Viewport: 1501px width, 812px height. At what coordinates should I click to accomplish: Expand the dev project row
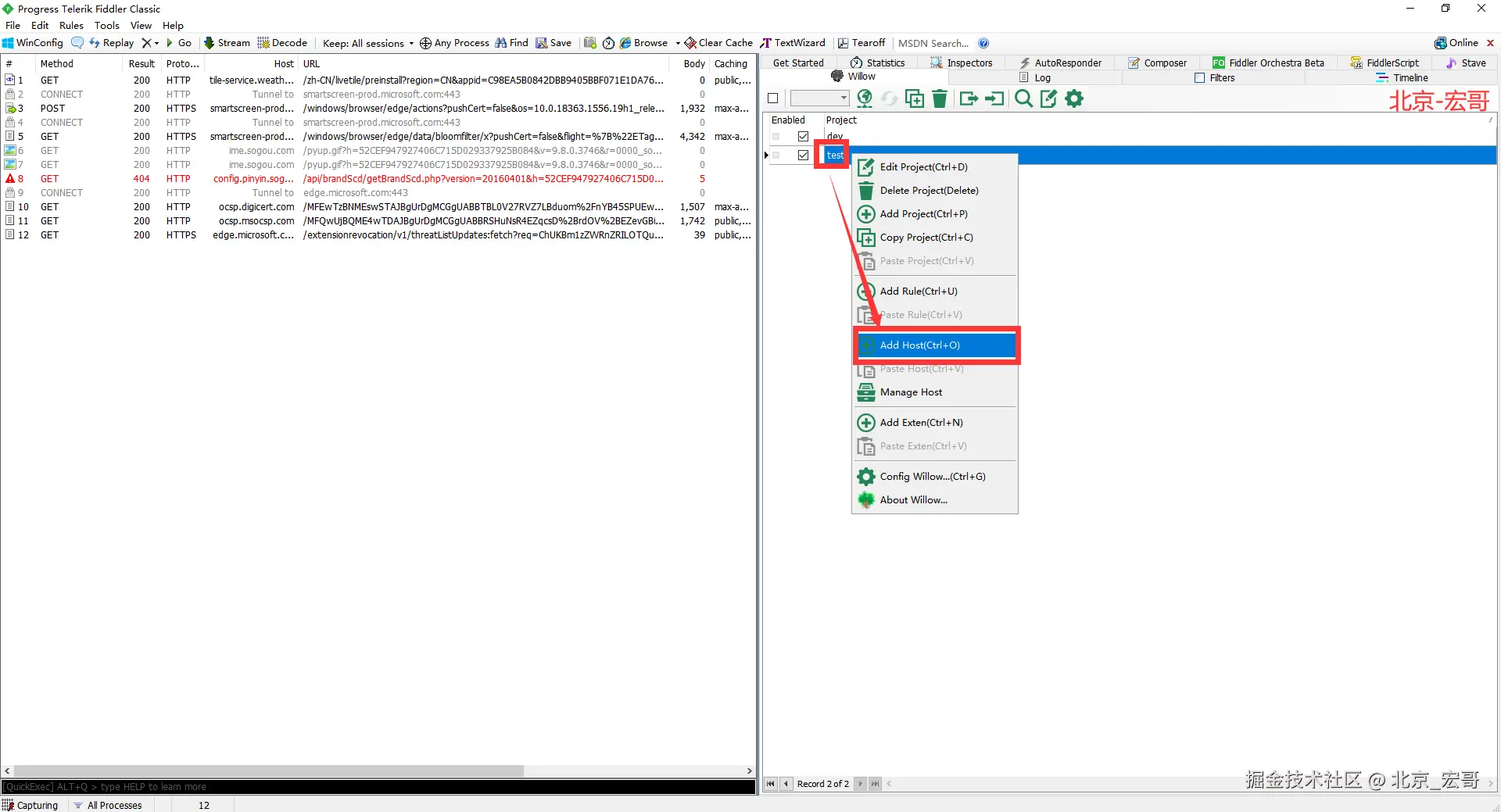tap(776, 137)
